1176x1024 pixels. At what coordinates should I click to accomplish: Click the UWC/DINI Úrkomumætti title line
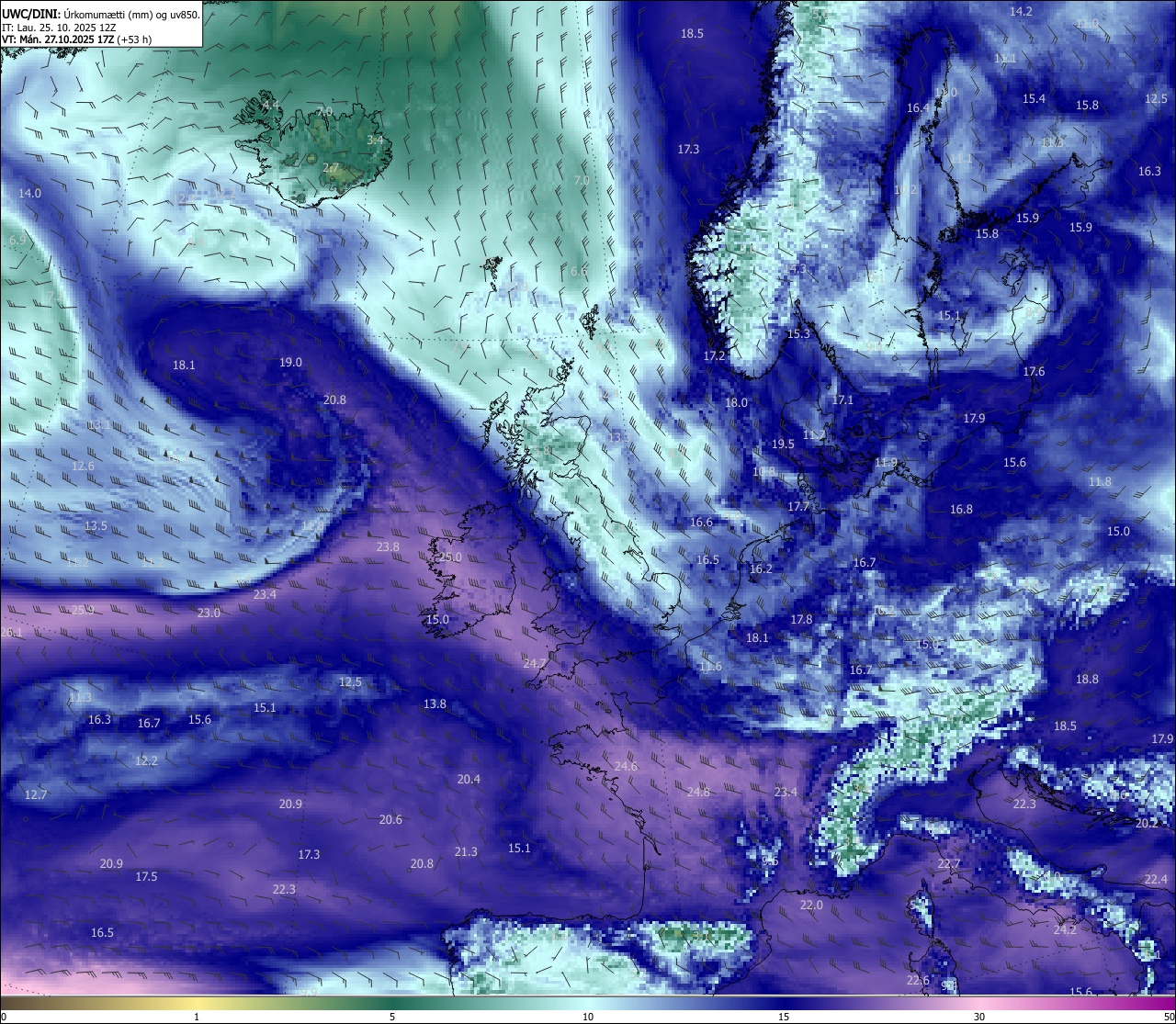pyautogui.click(x=101, y=14)
